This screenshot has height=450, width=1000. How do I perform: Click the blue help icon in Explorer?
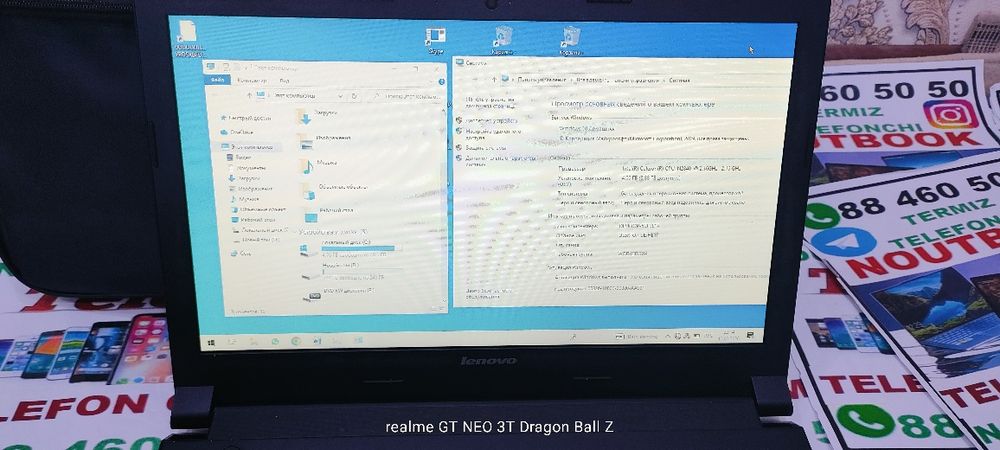point(441,82)
